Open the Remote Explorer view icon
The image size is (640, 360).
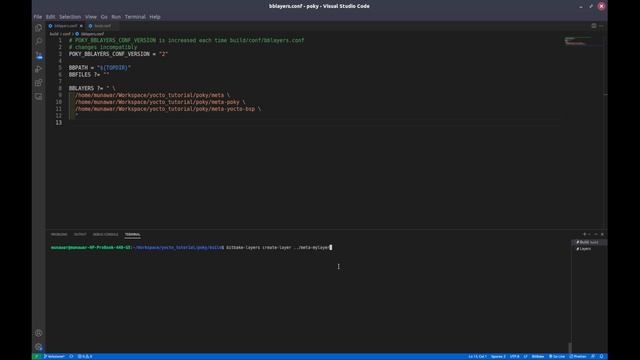[38, 97]
